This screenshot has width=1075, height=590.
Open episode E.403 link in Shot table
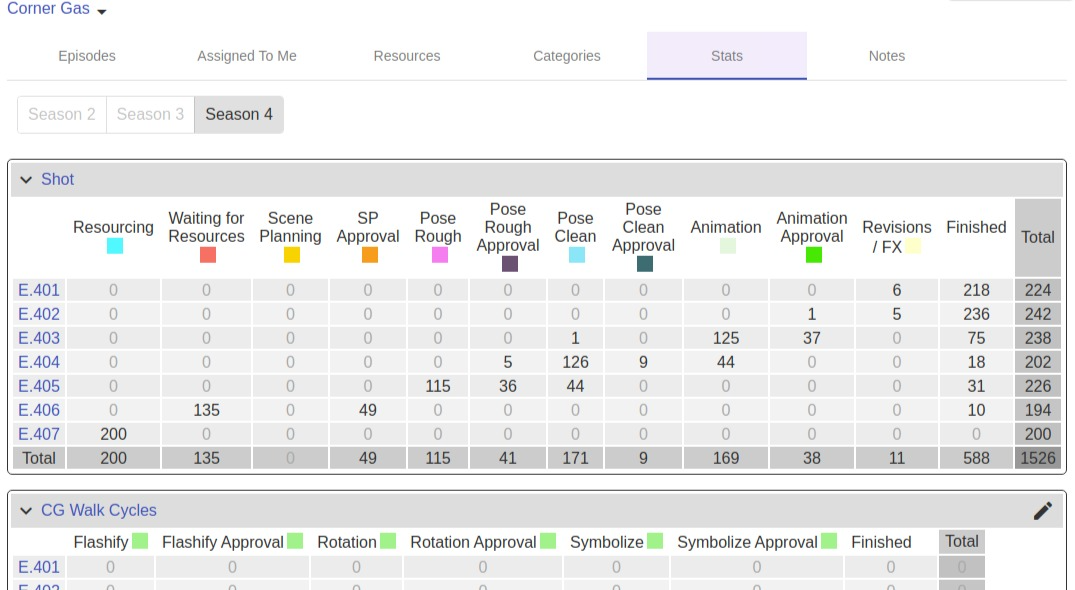[x=39, y=338]
